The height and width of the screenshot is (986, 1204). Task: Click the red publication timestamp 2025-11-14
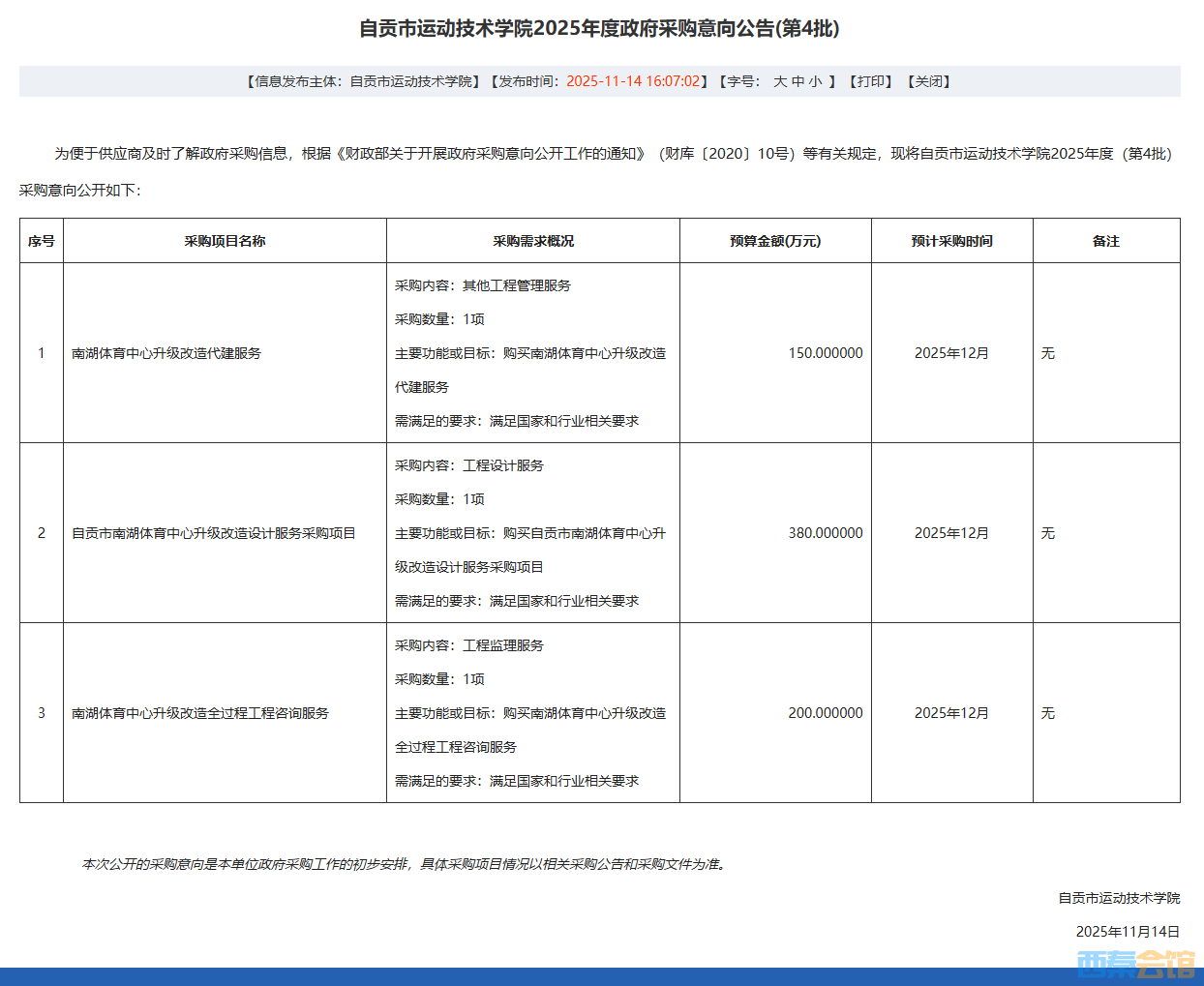[632, 81]
